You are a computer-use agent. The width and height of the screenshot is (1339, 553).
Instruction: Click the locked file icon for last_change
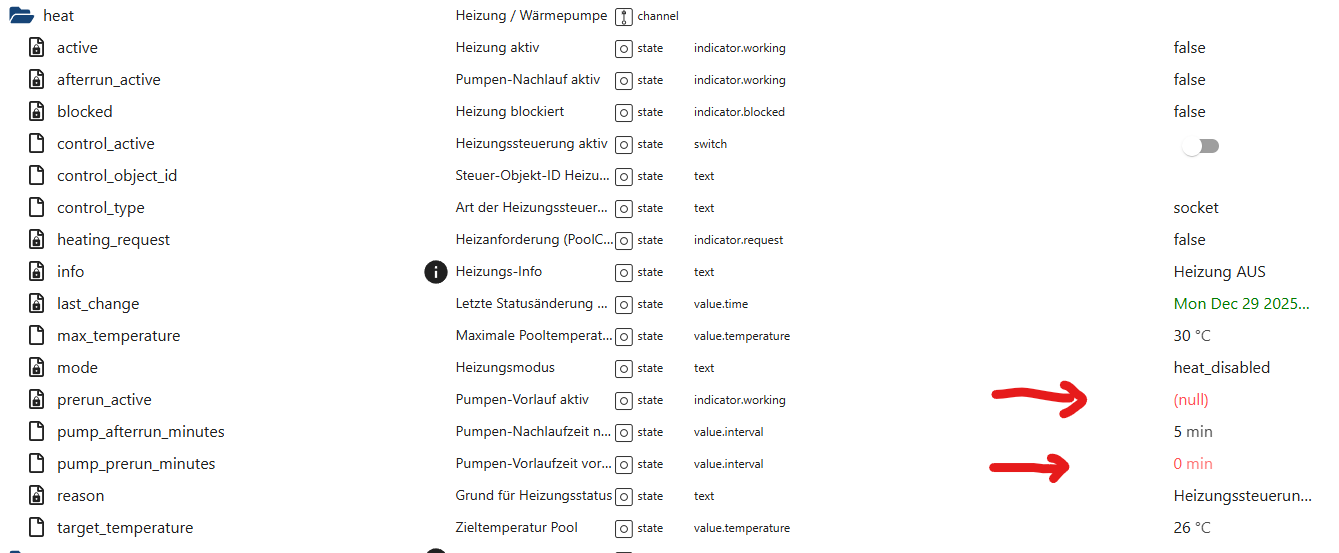(36, 304)
